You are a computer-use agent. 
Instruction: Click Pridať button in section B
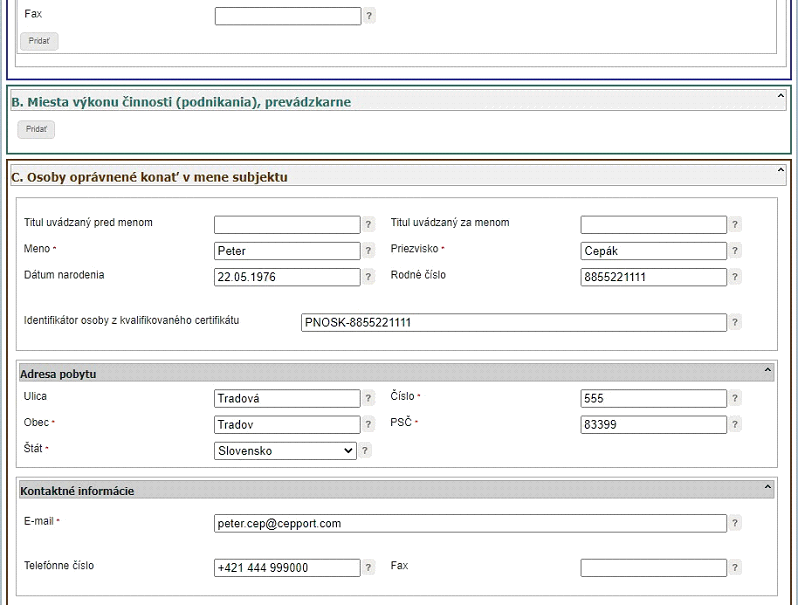36,129
